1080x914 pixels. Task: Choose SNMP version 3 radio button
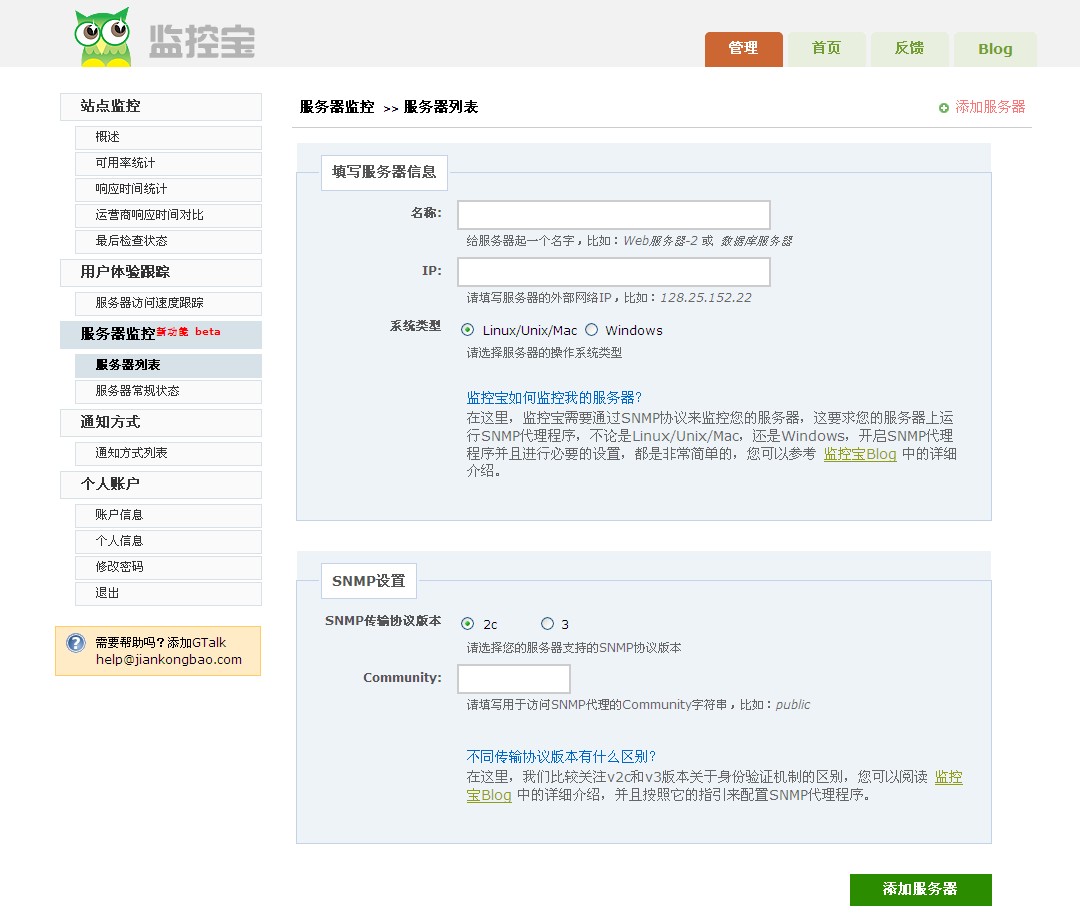pyautogui.click(x=547, y=623)
